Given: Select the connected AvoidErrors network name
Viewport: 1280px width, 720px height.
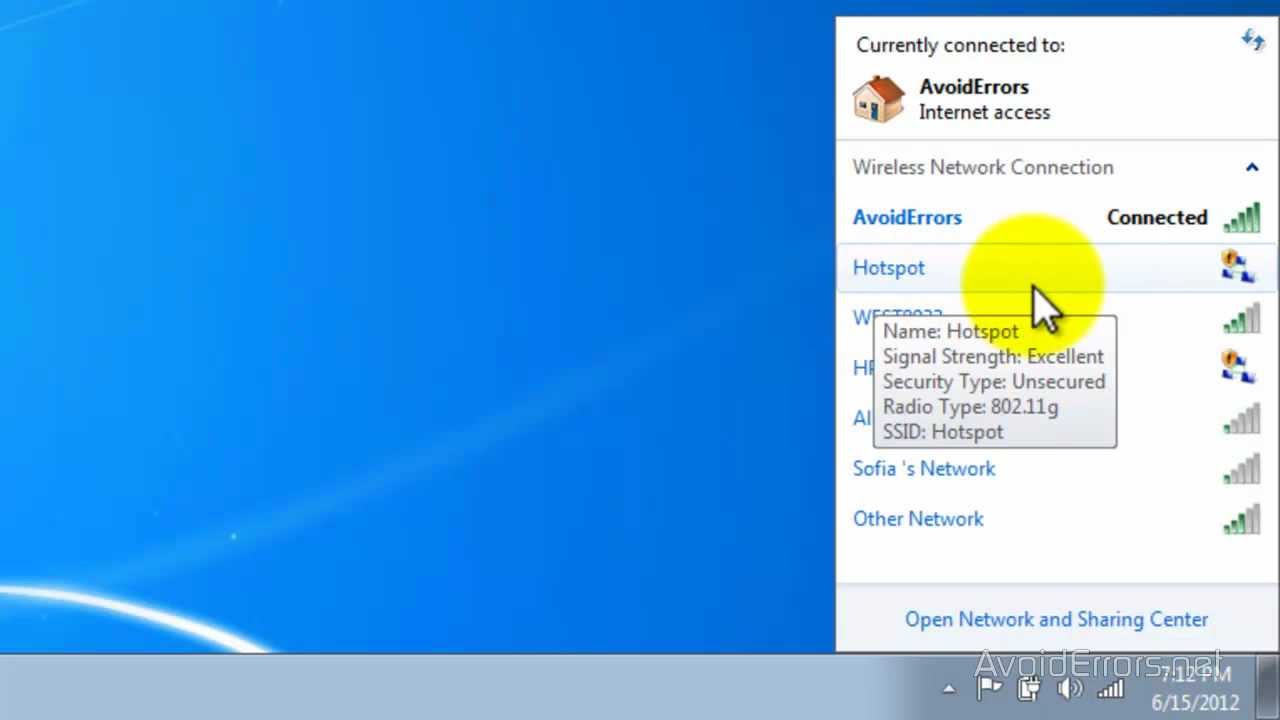Looking at the screenshot, I should point(907,217).
